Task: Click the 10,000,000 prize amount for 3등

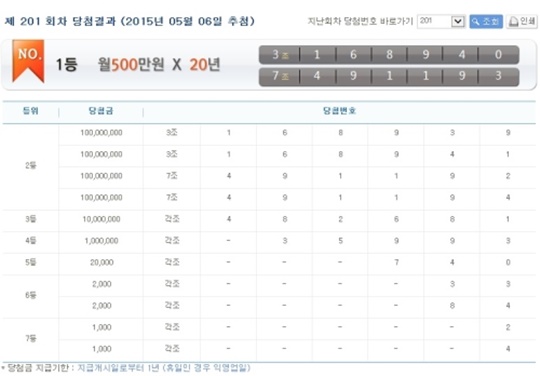Action: click(101, 219)
